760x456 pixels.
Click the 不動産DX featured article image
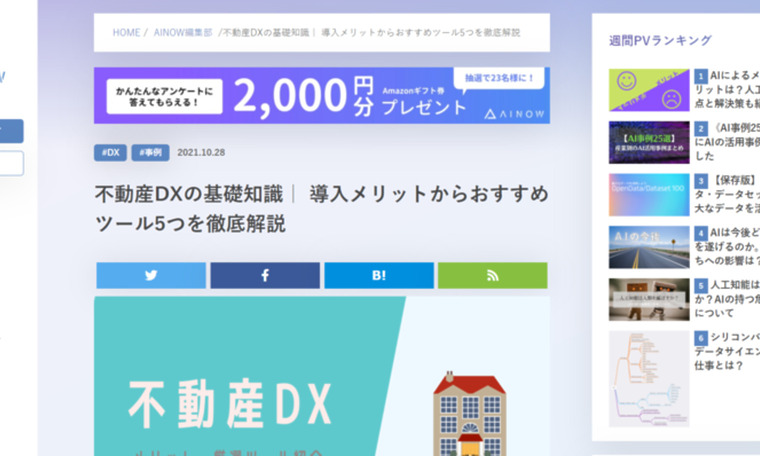click(321, 380)
